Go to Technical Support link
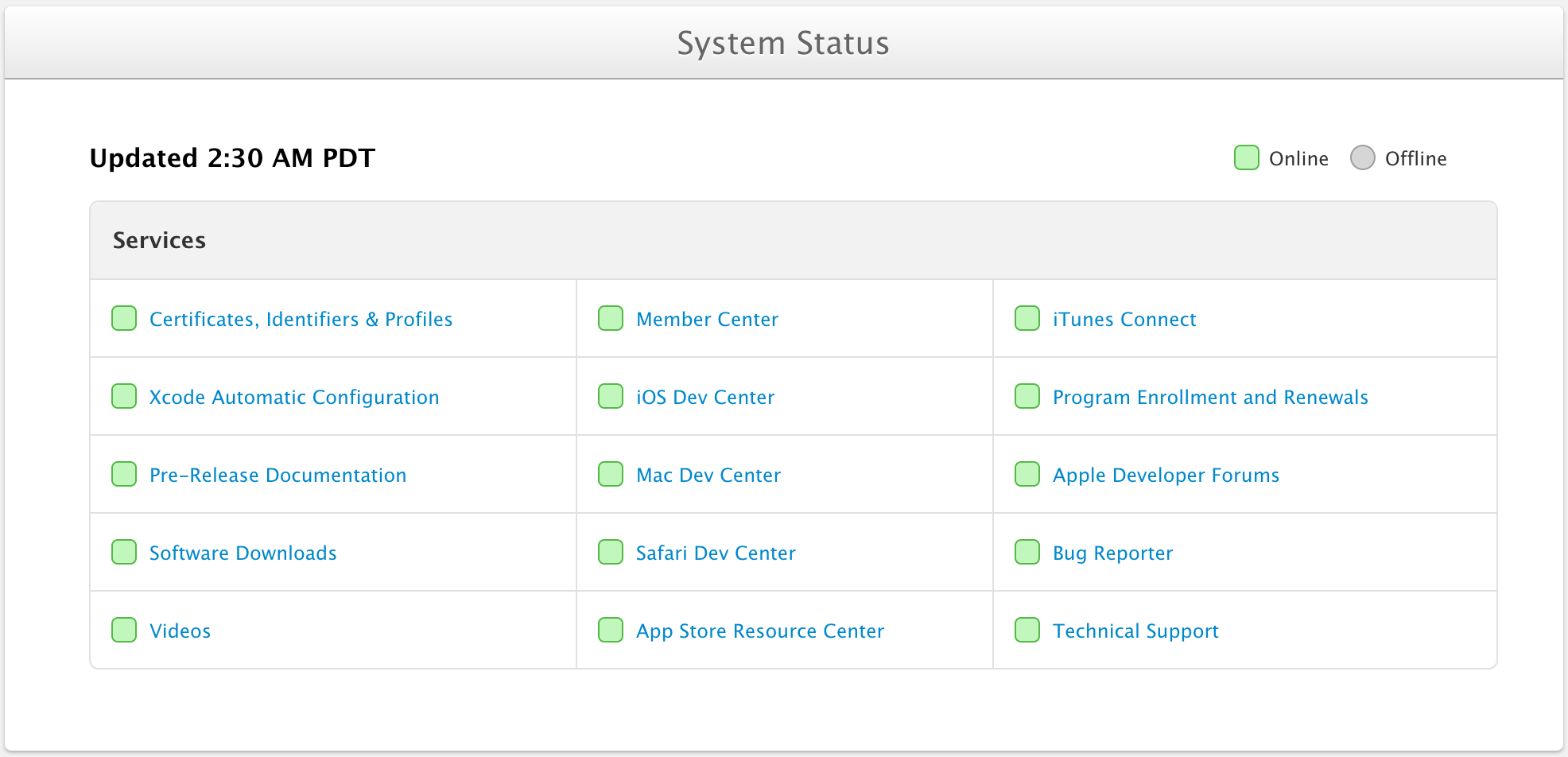 [1136, 631]
